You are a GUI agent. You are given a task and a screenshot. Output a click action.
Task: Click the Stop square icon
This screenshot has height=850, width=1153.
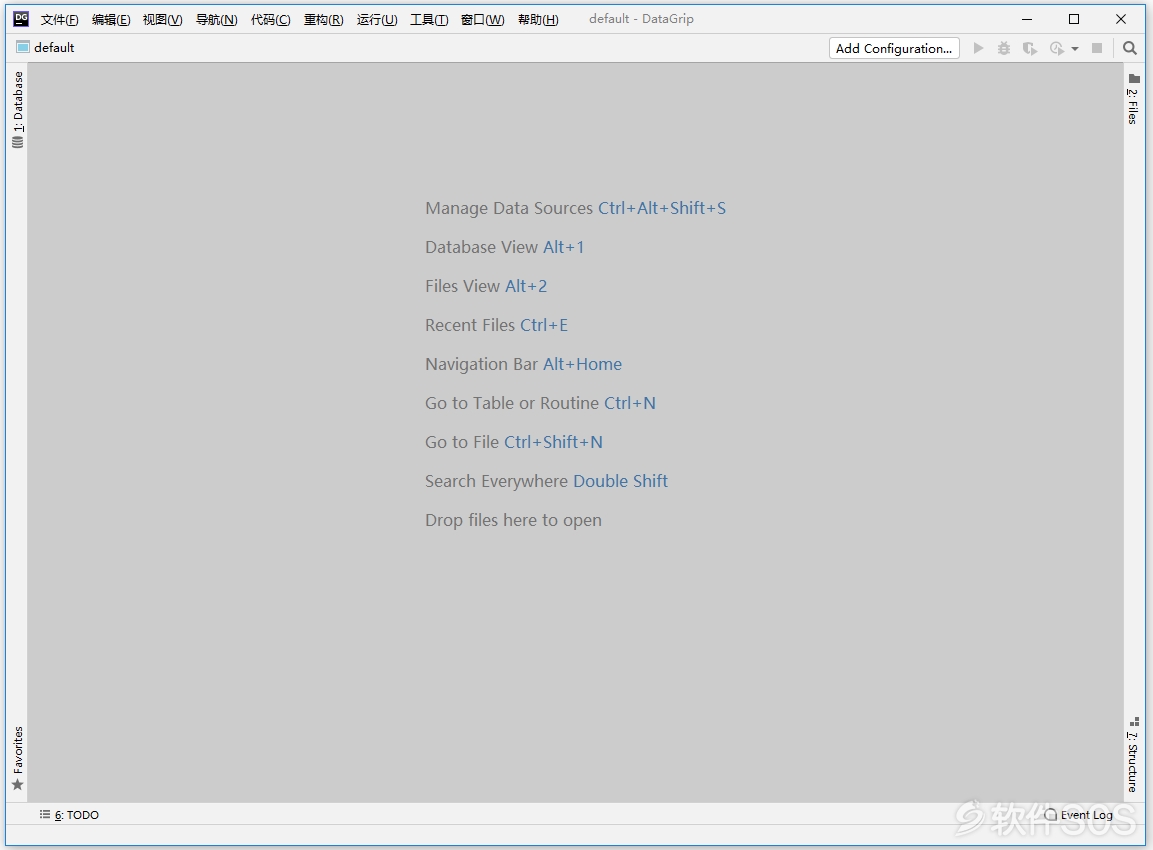click(1097, 49)
